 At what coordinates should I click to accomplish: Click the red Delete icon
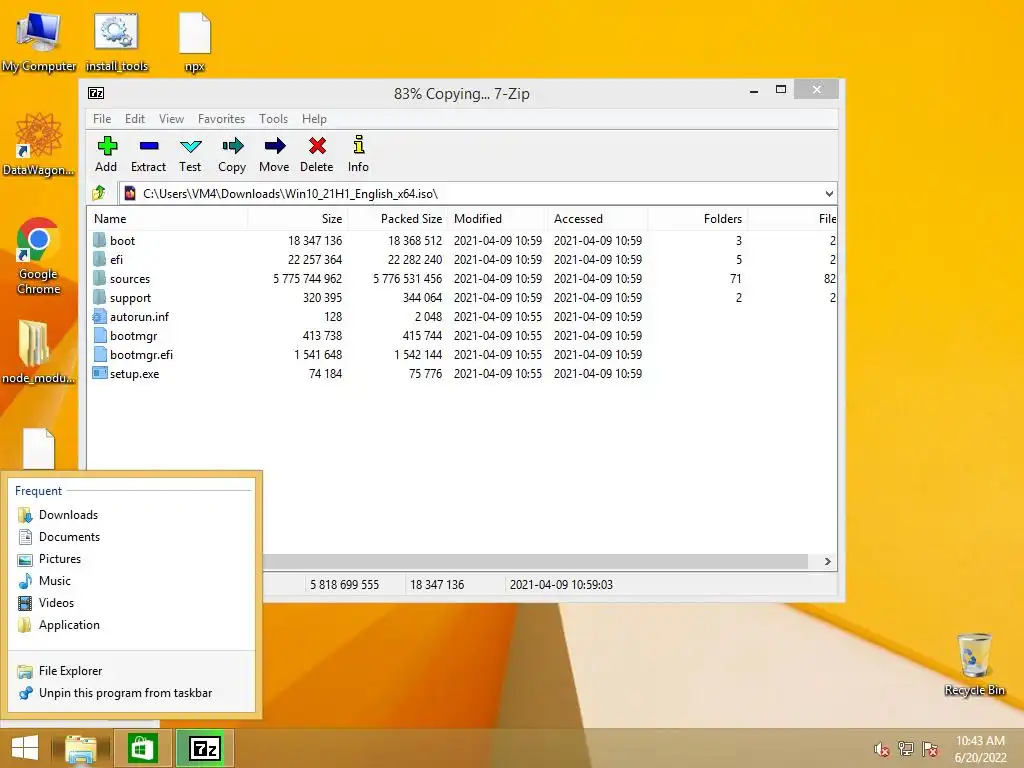pos(317,146)
